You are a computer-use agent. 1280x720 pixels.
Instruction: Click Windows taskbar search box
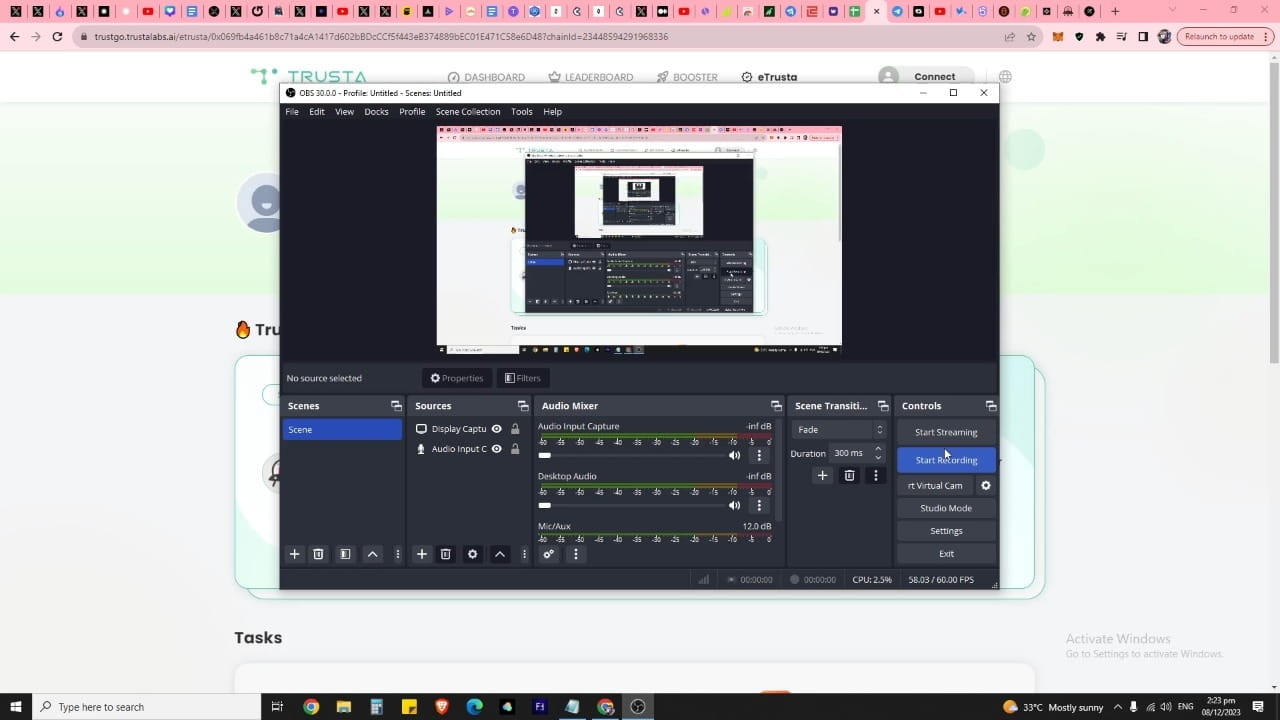(145, 707)
